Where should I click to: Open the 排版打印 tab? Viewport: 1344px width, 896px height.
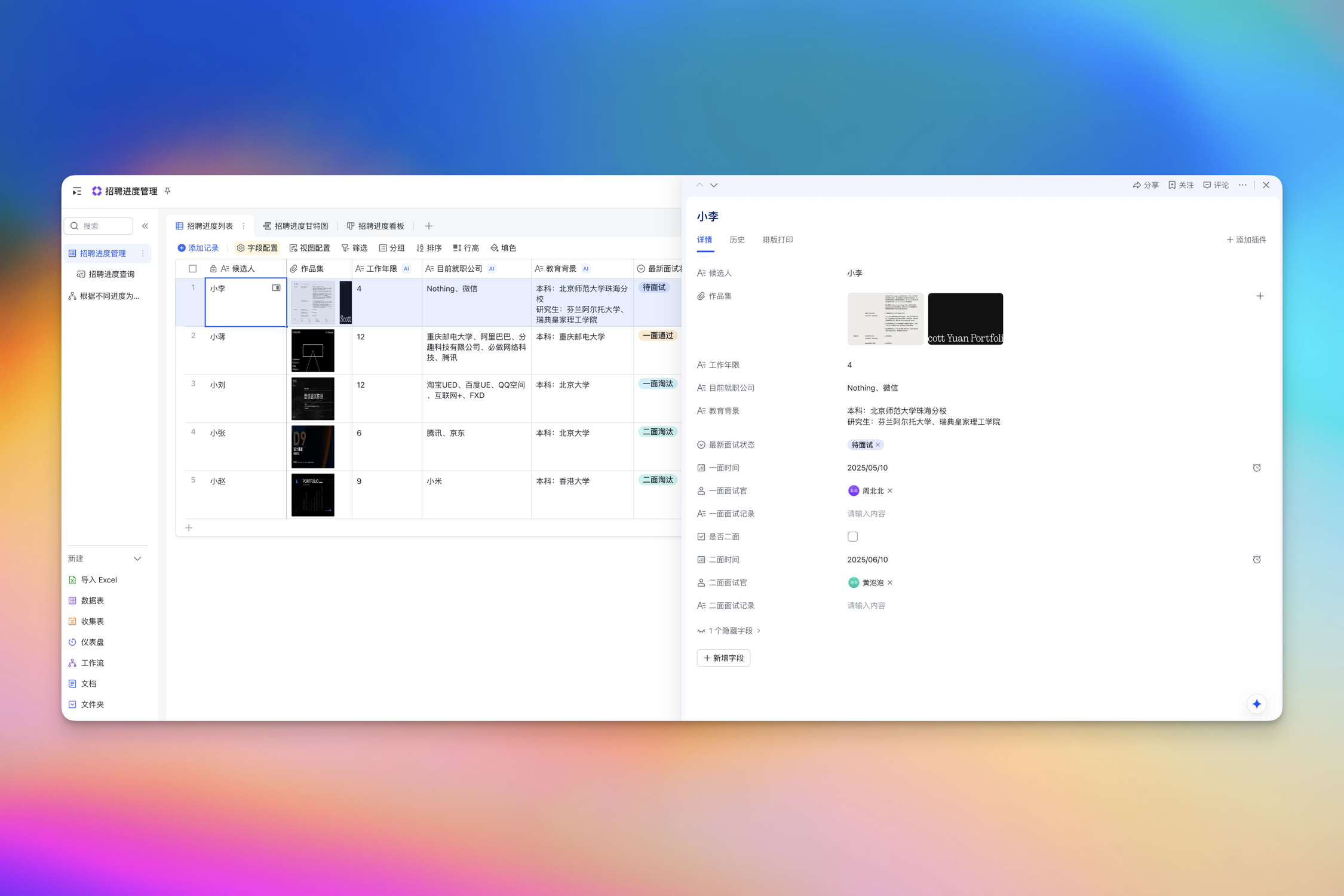[778, 240]
